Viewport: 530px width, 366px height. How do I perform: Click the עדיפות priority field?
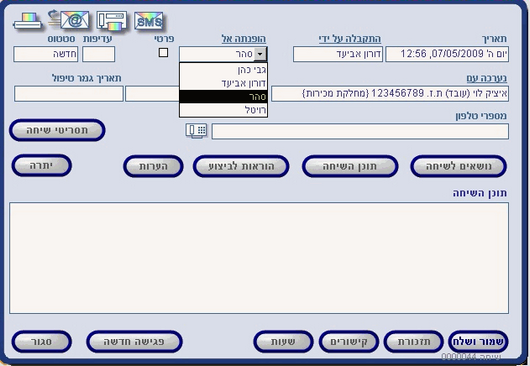coord(98,54)
